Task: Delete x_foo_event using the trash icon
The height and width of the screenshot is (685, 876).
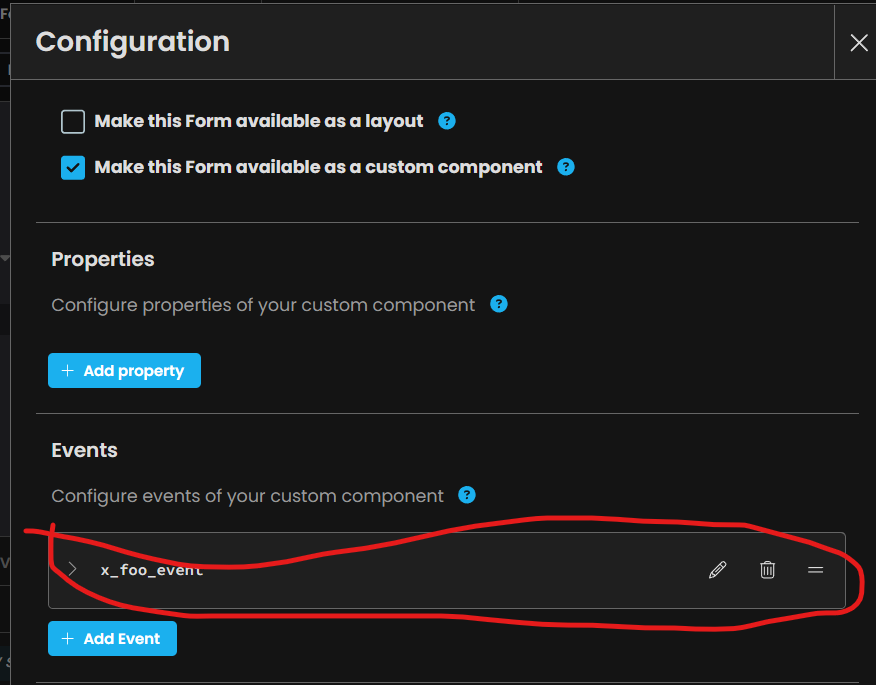Action: 767,570
